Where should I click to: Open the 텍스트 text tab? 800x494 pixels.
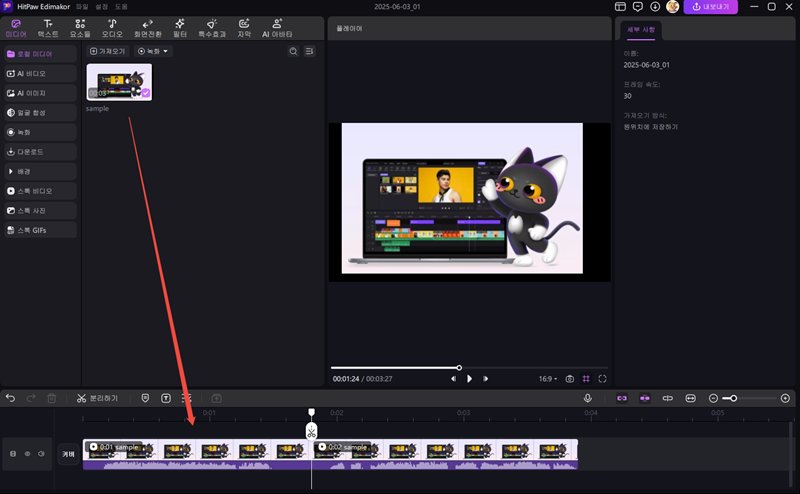point(48,29)
